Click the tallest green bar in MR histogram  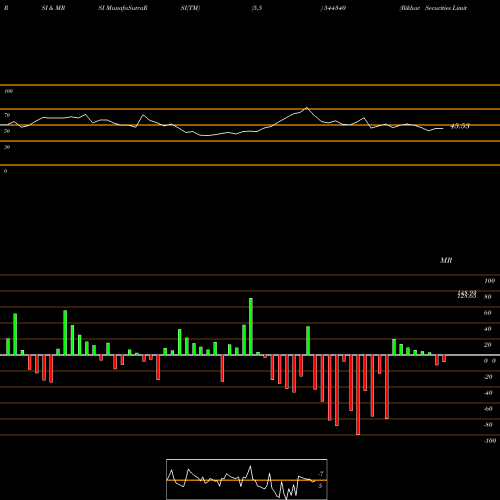tap(251, 327)
